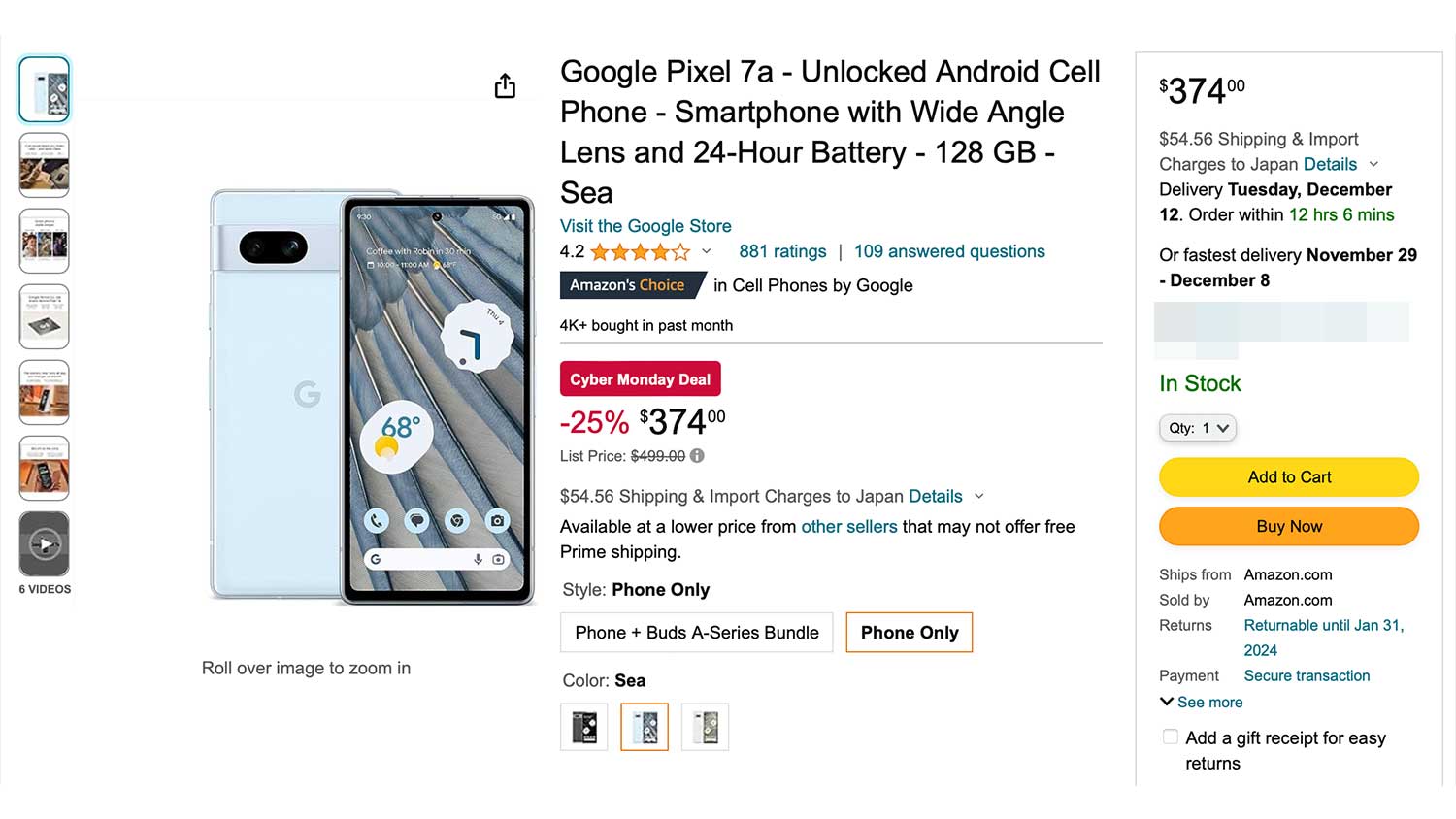Play the product videos thumbnail
The width and height of the screenshot is (1456, 819).
pyautogui.click(x=45, y=543)
